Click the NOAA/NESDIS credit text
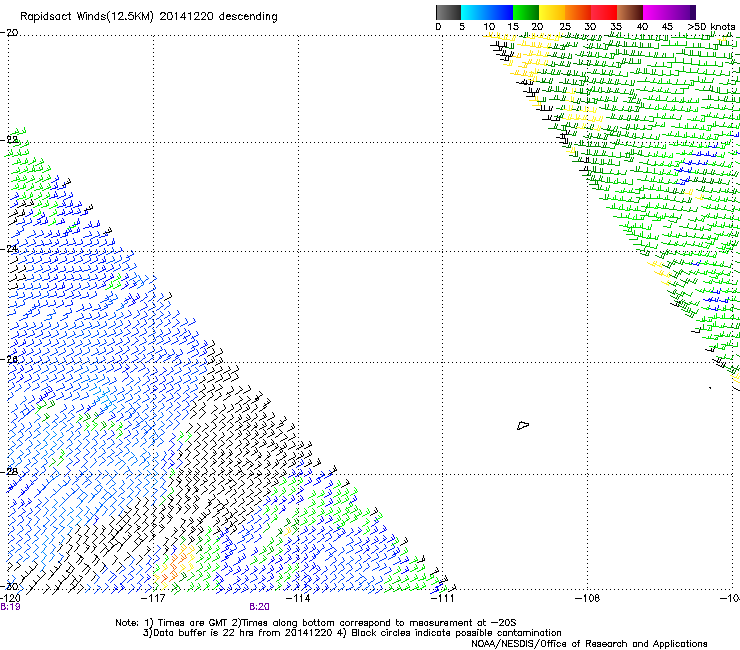This screenshot has height=650, width=740. pyautogui.click(x=589, y=644)
